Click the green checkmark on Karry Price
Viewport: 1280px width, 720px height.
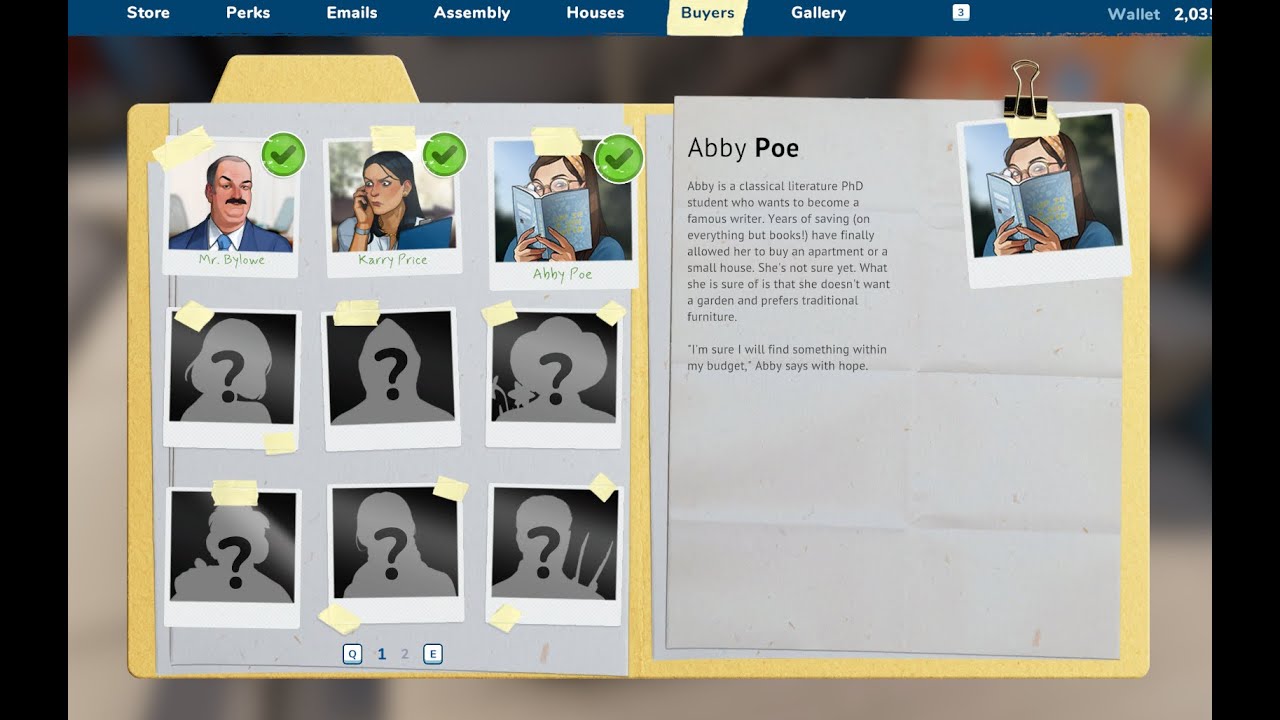(x=445, y=154)
